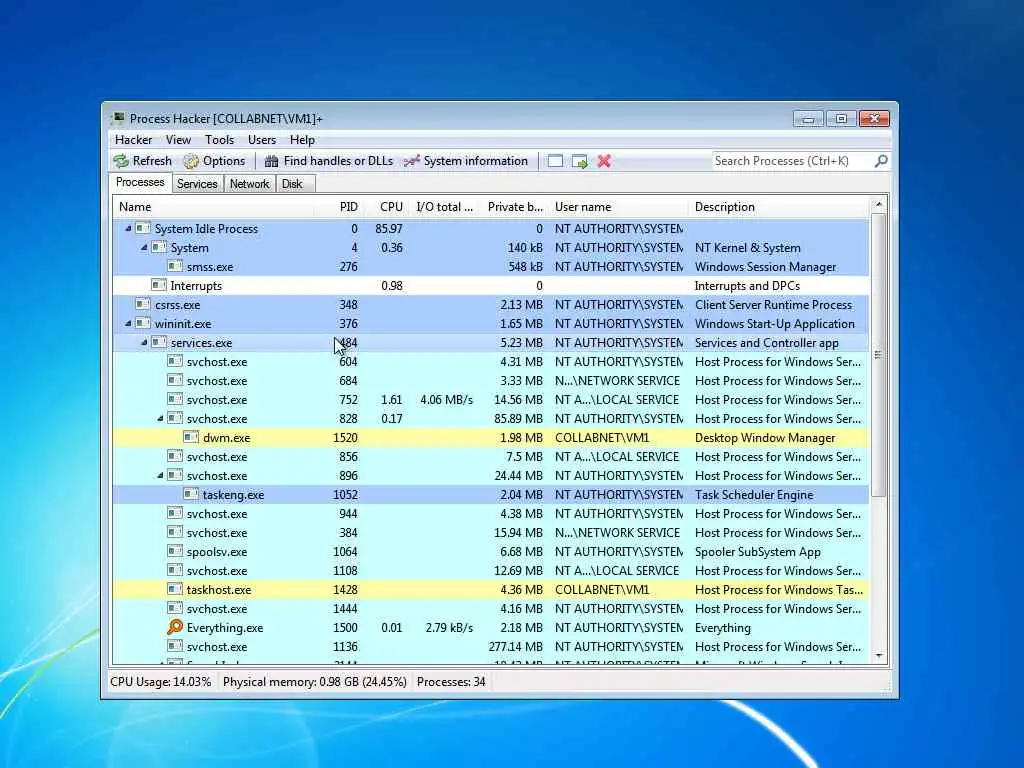Image resolution: width=1024 pixels, height=768 pixels.
Task: Click the red X kill window icon
Action: (604, 161)
